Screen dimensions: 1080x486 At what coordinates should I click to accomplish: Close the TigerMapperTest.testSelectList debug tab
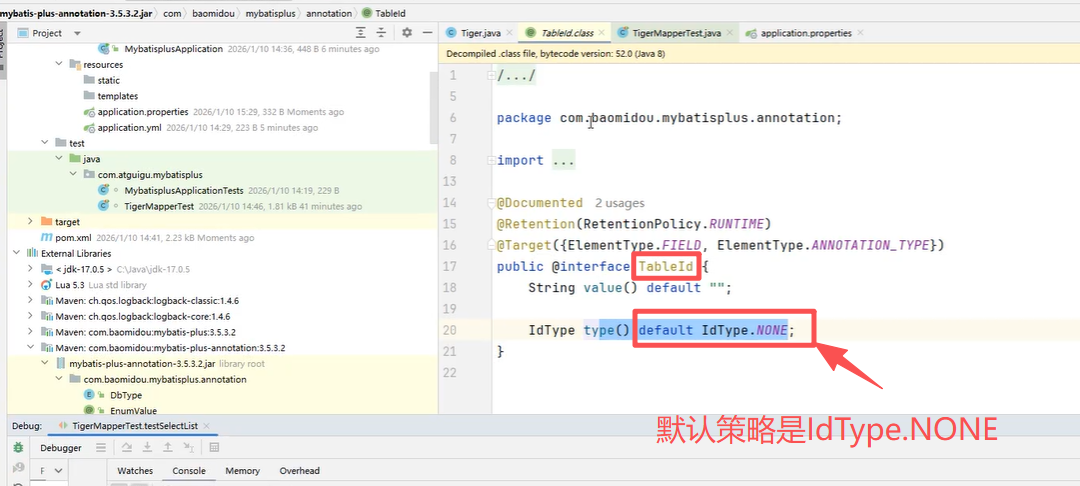click(207, 426)
